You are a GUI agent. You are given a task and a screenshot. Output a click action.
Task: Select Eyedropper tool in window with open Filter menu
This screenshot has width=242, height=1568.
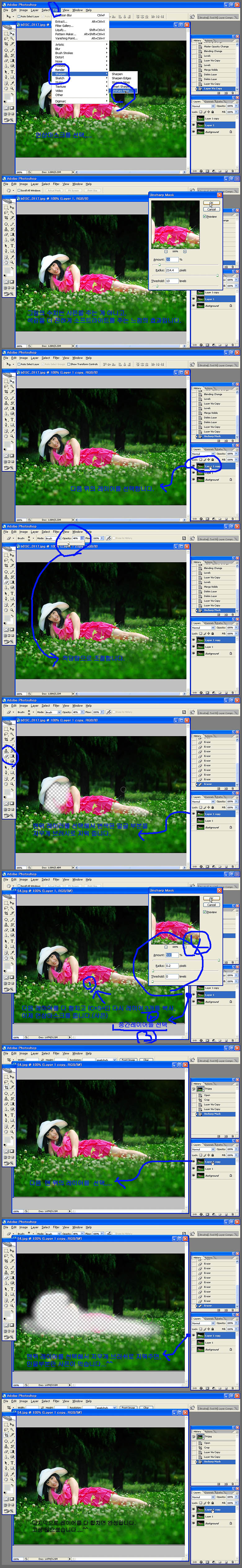pyautogui.click(x=12, y=84)
